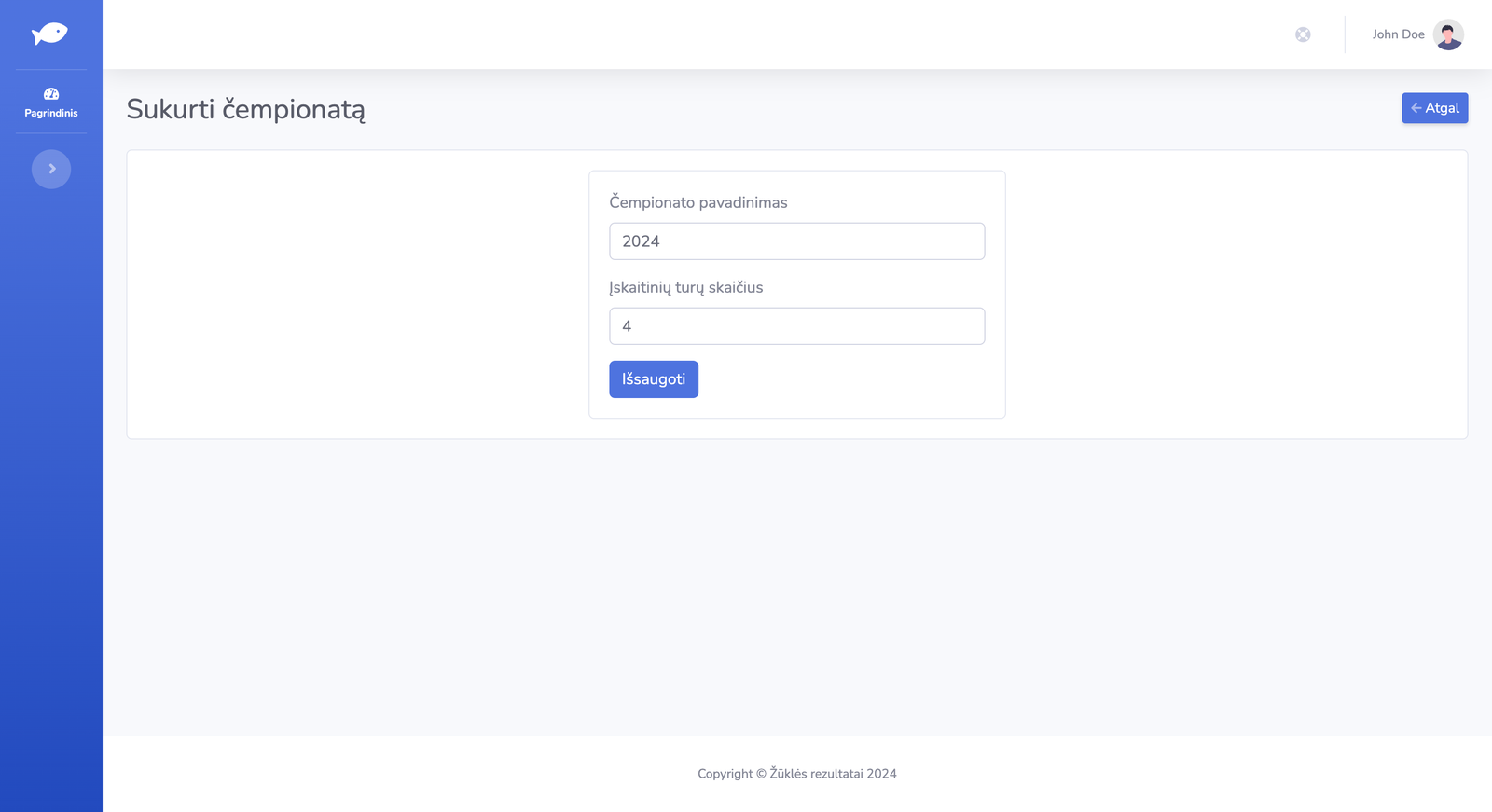Viewport: 1492px width, 812px height.
Task: Click the Įskaitinių turų skaičius label
Action: pos(685,287)
